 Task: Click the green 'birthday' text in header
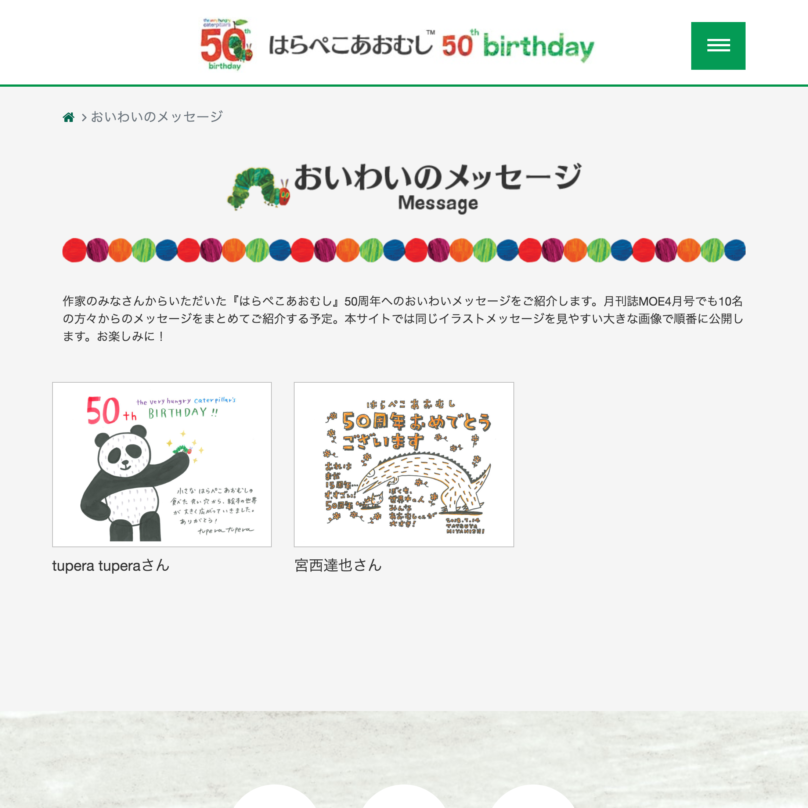(x=538, y=47)
